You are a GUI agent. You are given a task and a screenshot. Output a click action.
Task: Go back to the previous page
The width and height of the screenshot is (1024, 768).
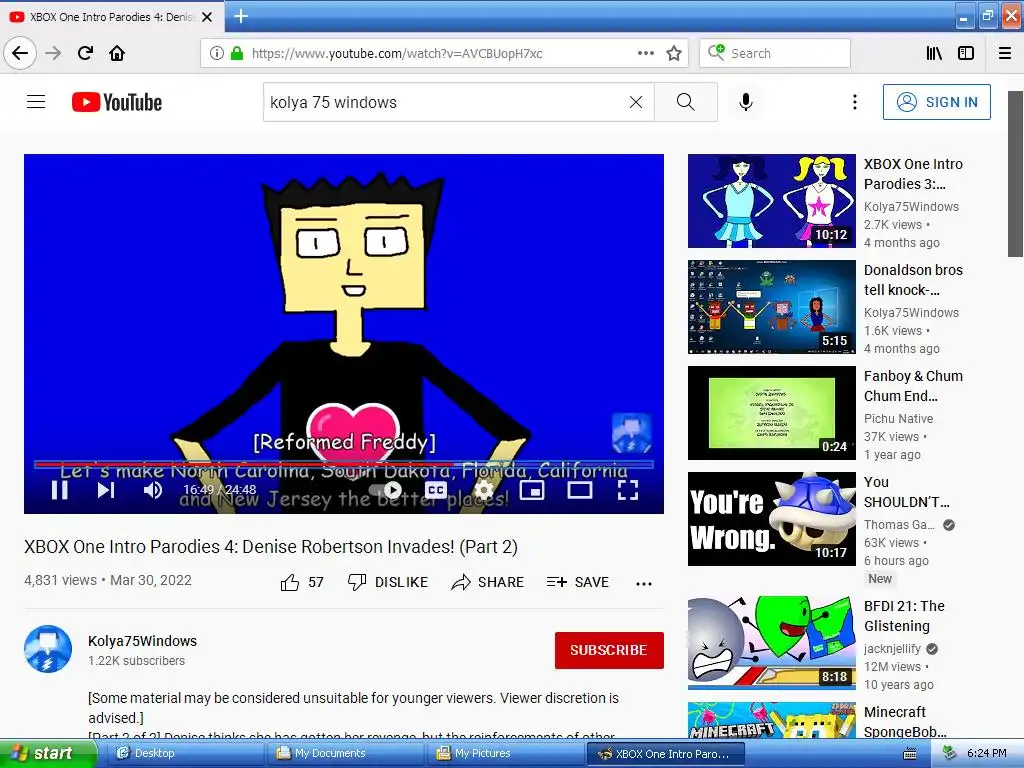(x=20, y=53)
